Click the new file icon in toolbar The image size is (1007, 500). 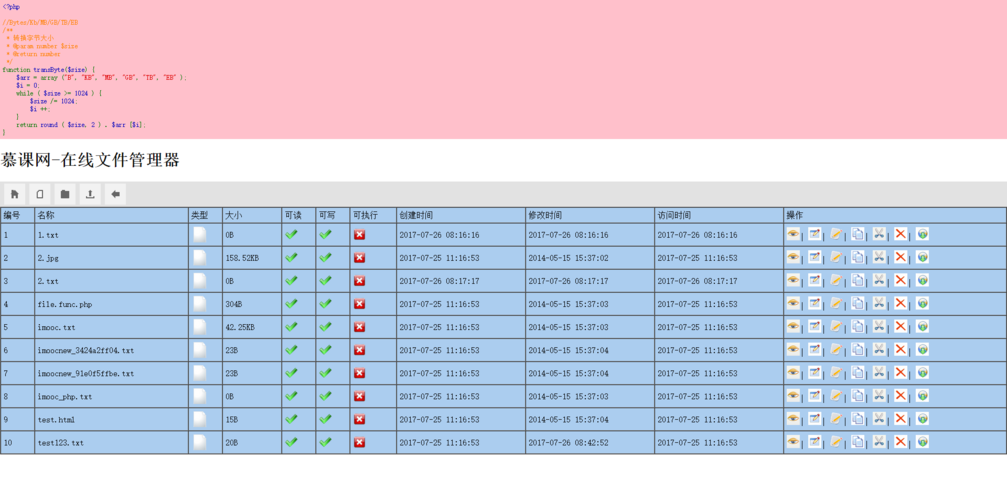[x=40, y=194]
